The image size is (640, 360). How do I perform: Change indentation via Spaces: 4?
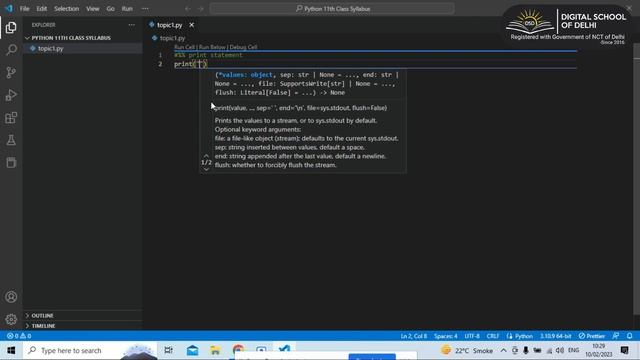(446, 336)
